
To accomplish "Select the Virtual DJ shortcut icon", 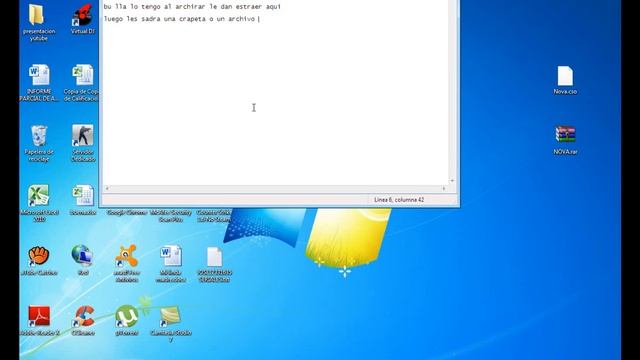I will 82,16.
